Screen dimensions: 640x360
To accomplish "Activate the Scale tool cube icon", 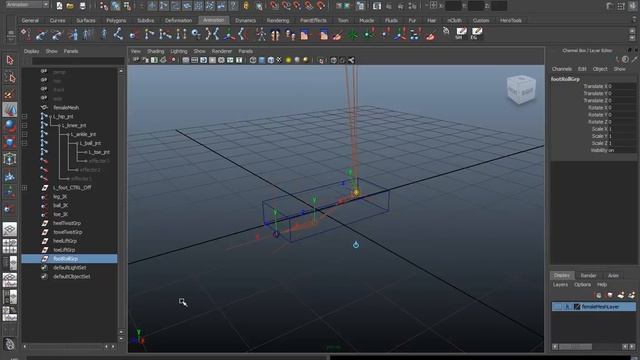I will click(10, 142).
